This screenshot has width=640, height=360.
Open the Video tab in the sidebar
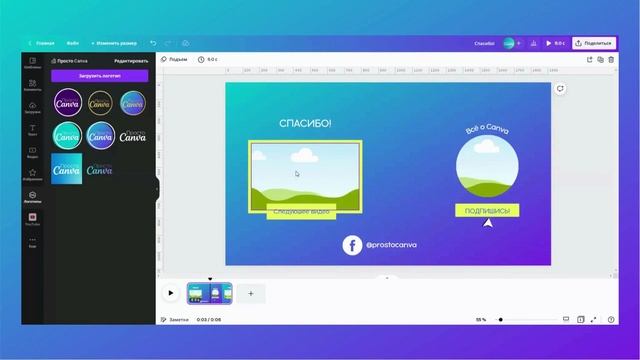point(33,153)
